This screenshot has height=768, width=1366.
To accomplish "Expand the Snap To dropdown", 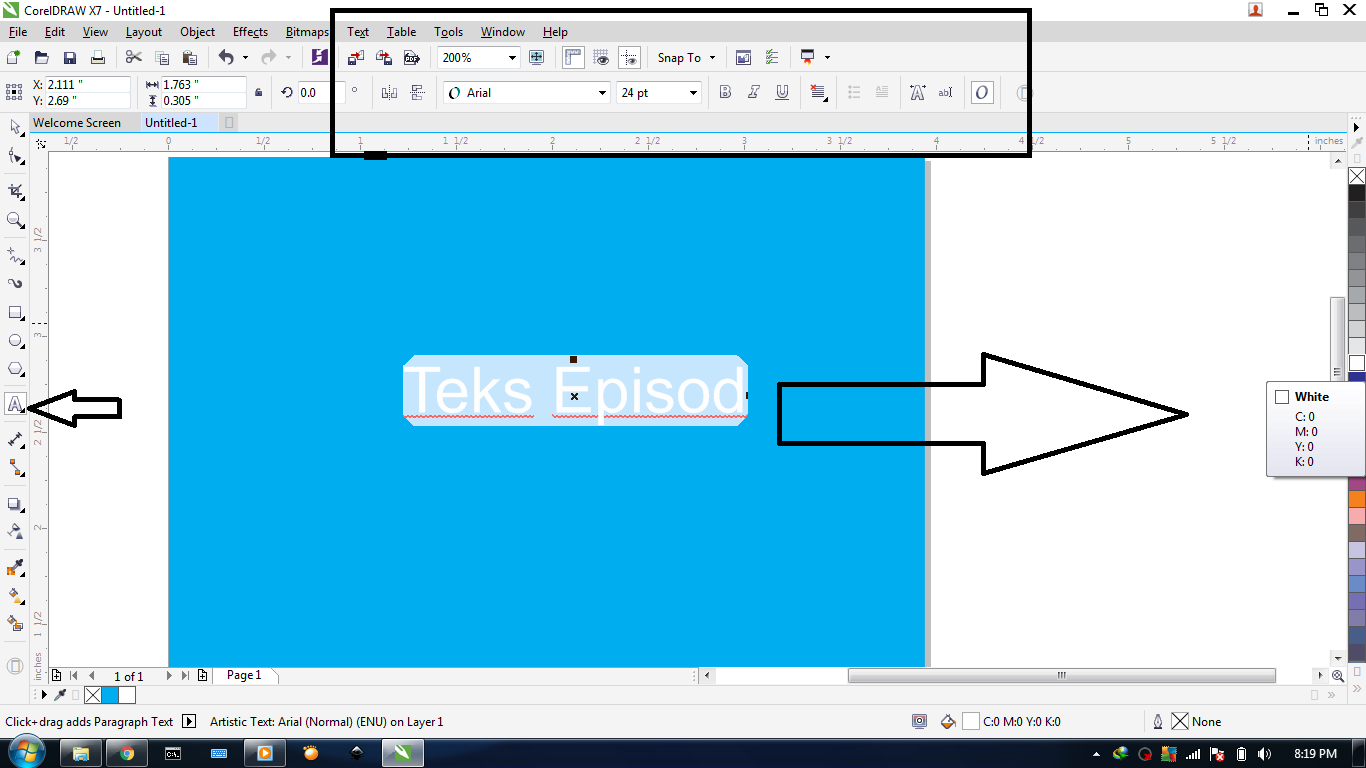I will pos(712,58).
